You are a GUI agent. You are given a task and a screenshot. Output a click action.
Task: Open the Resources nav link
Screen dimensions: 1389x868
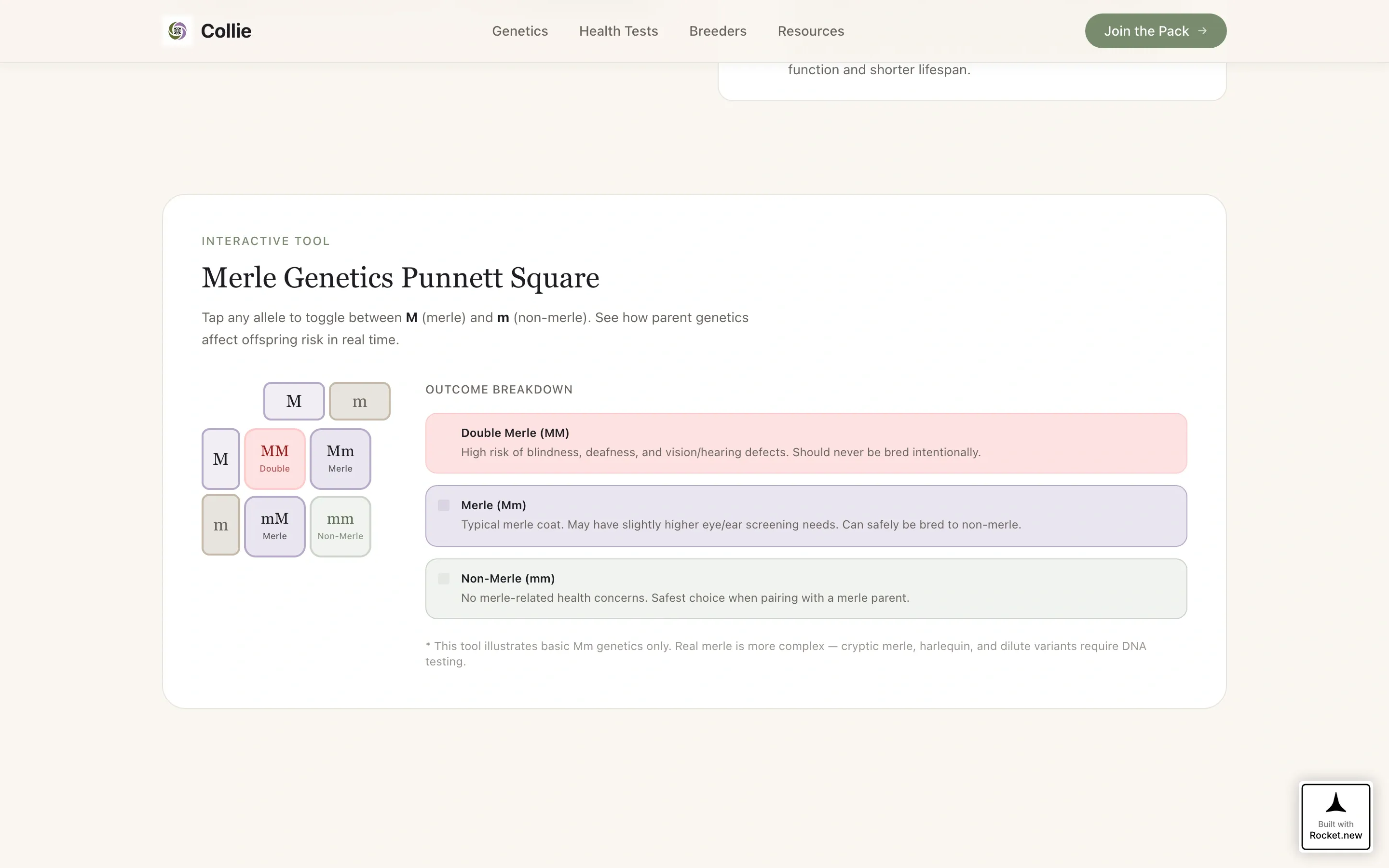click(x=811, y=31)
